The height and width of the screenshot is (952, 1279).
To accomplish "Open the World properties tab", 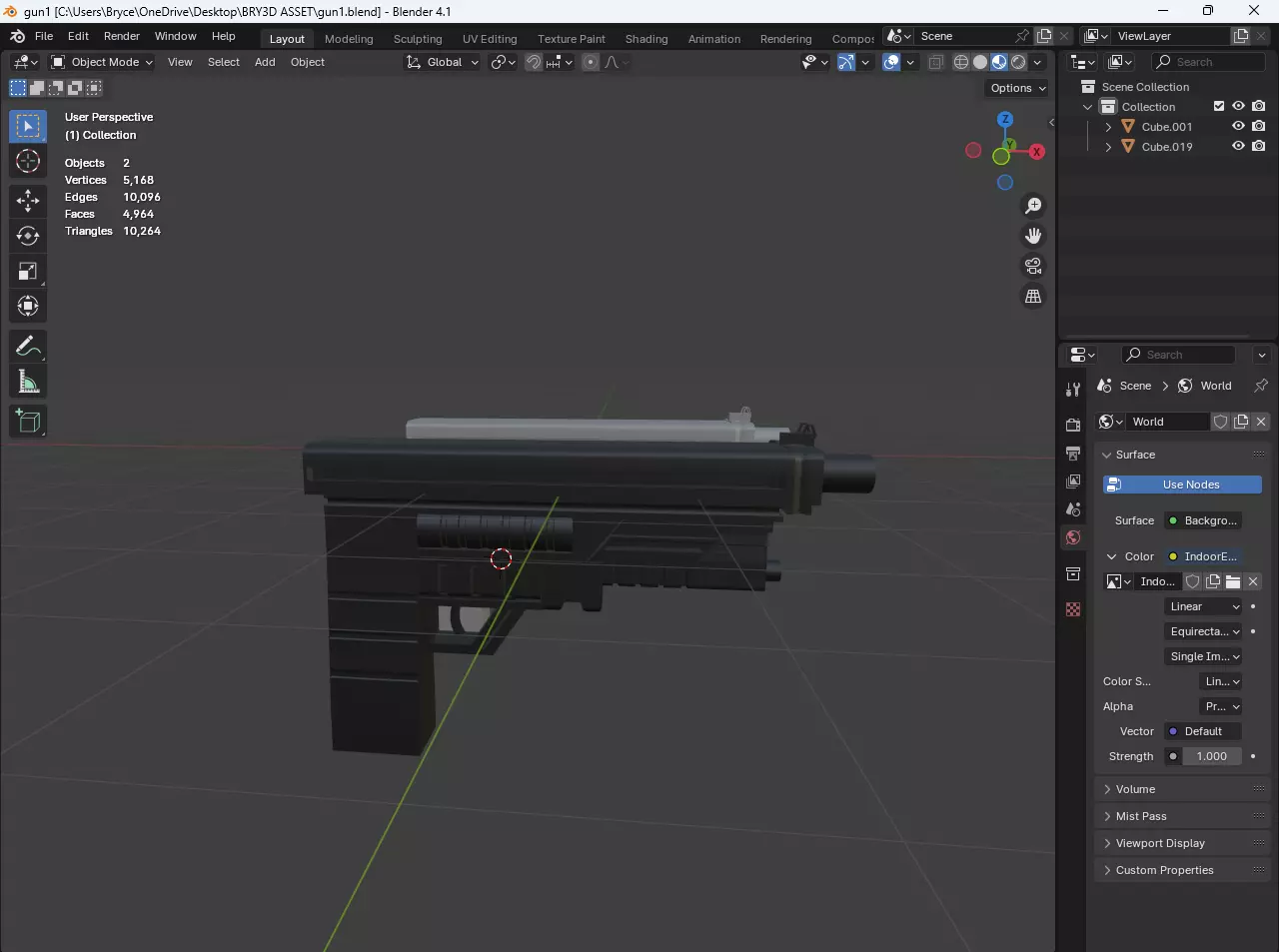I will [x=1073, y=537].
